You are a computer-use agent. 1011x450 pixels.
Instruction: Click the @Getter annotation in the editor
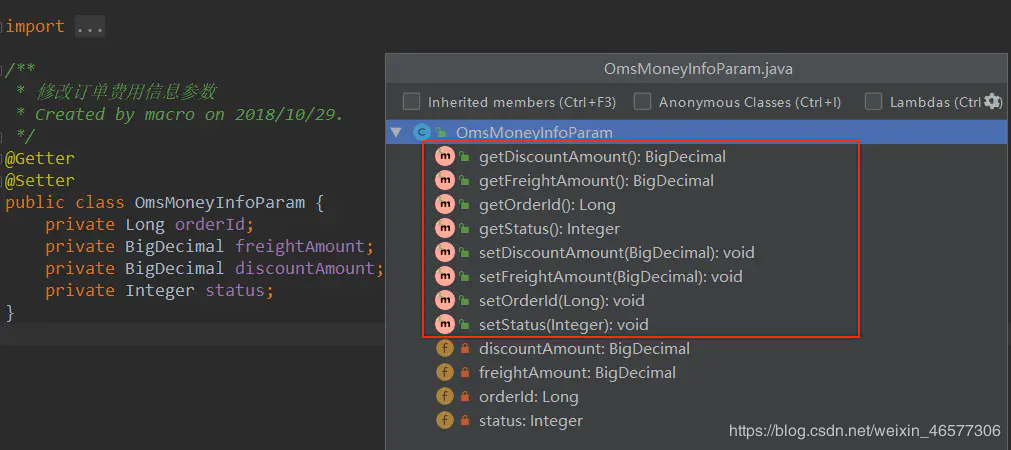[40, 158]
